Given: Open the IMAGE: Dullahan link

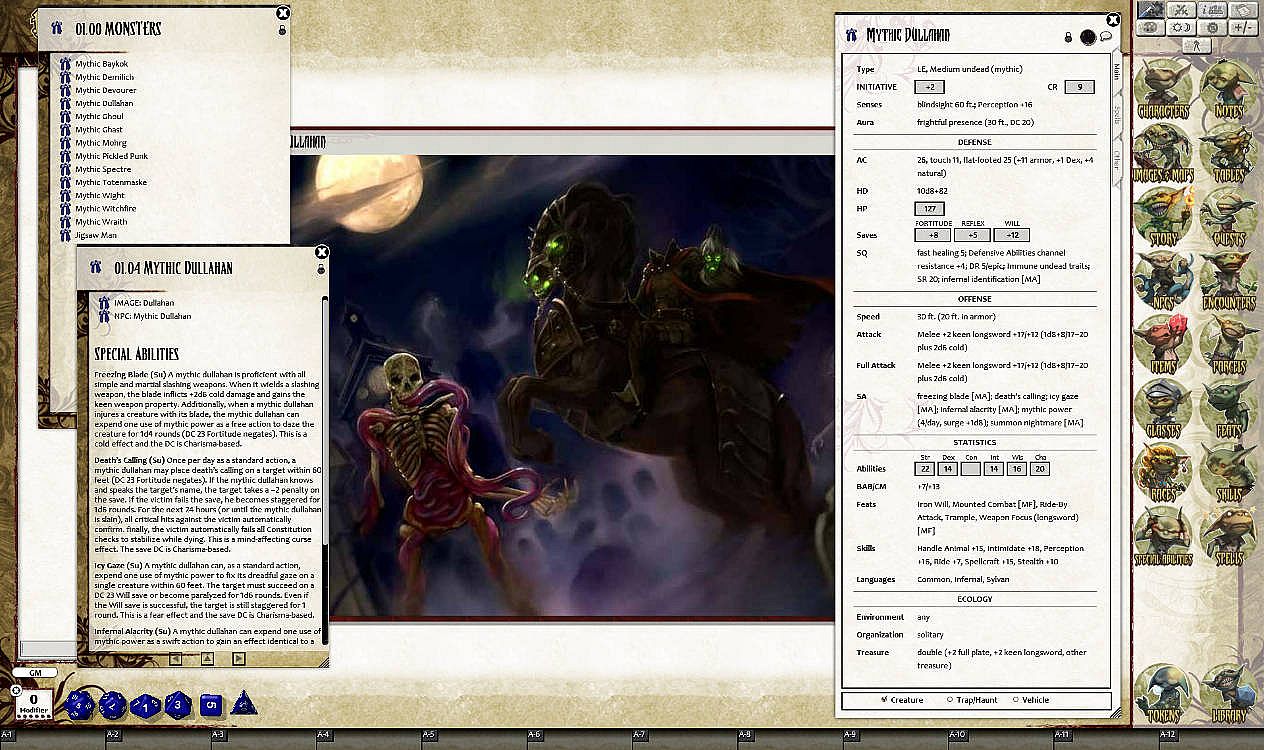Looking at the screenshot, I should coord(144,302).
